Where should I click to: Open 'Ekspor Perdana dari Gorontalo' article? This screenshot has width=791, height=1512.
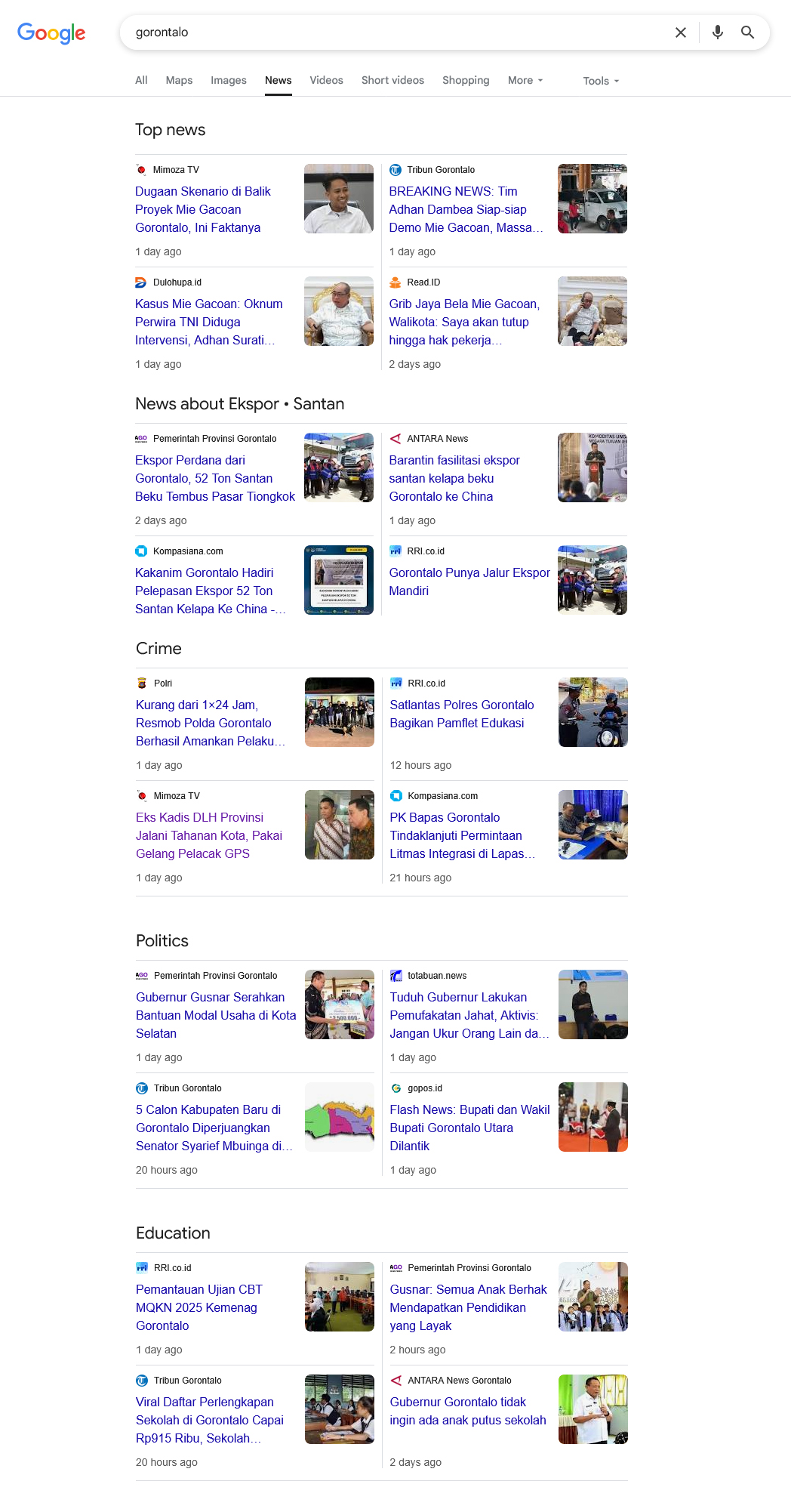[x=215, y=479]
